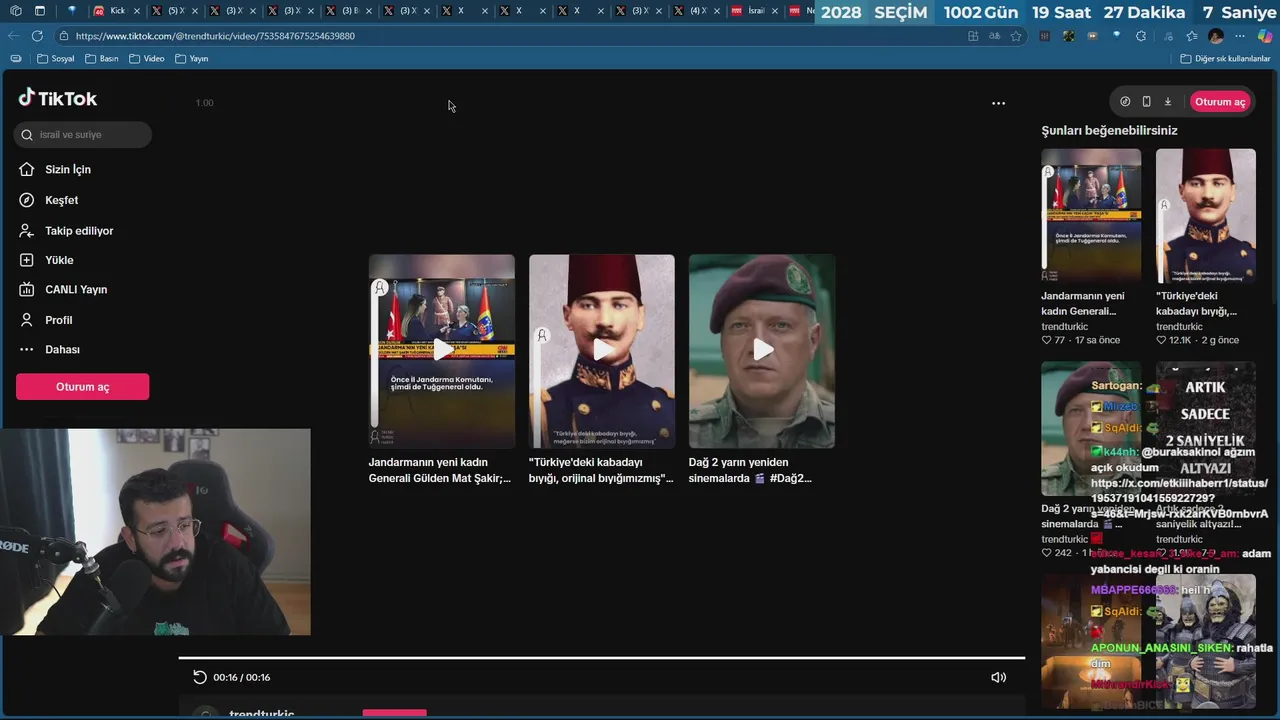Open sidebar Jandarmanın yeni kadın Generali thumbnail

[x=1091, y=215]
